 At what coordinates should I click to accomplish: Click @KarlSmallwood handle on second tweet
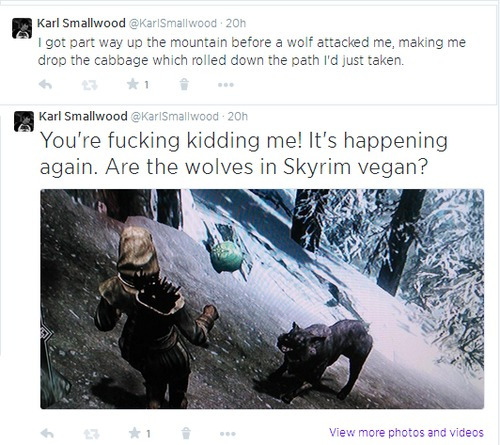coord(175,116)
